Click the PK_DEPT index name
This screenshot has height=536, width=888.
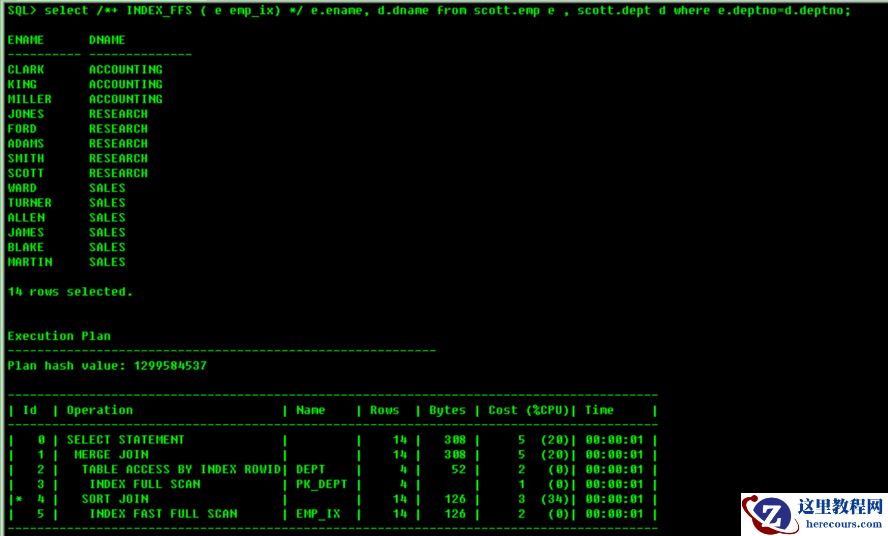tap(321, 484)
